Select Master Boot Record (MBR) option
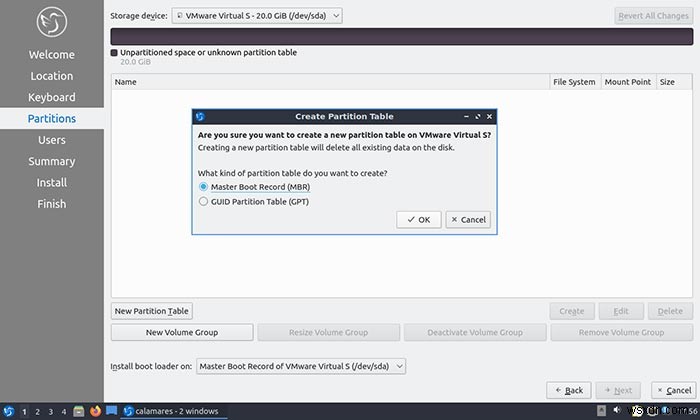The width and height of the screenshot is (700, 420). [x=254, y=187]
